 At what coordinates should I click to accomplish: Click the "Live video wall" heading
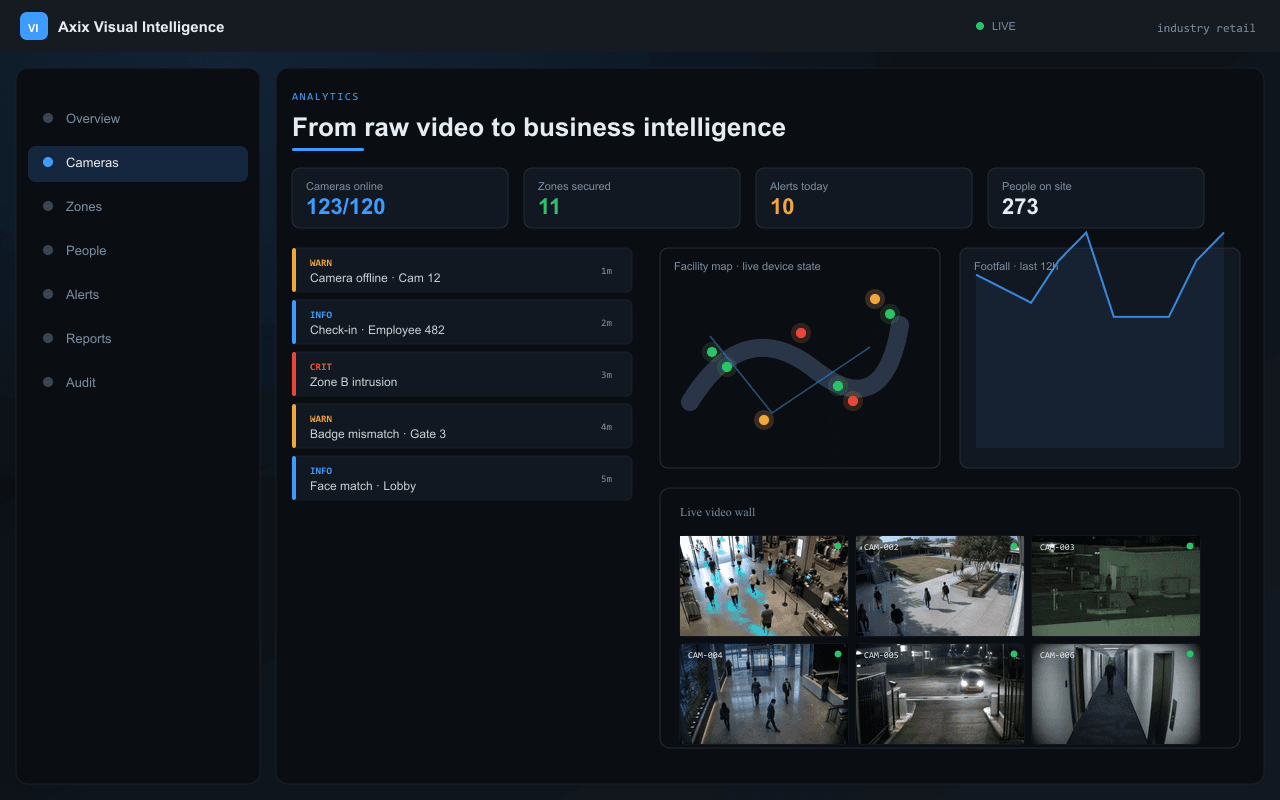tap(718, 512)
